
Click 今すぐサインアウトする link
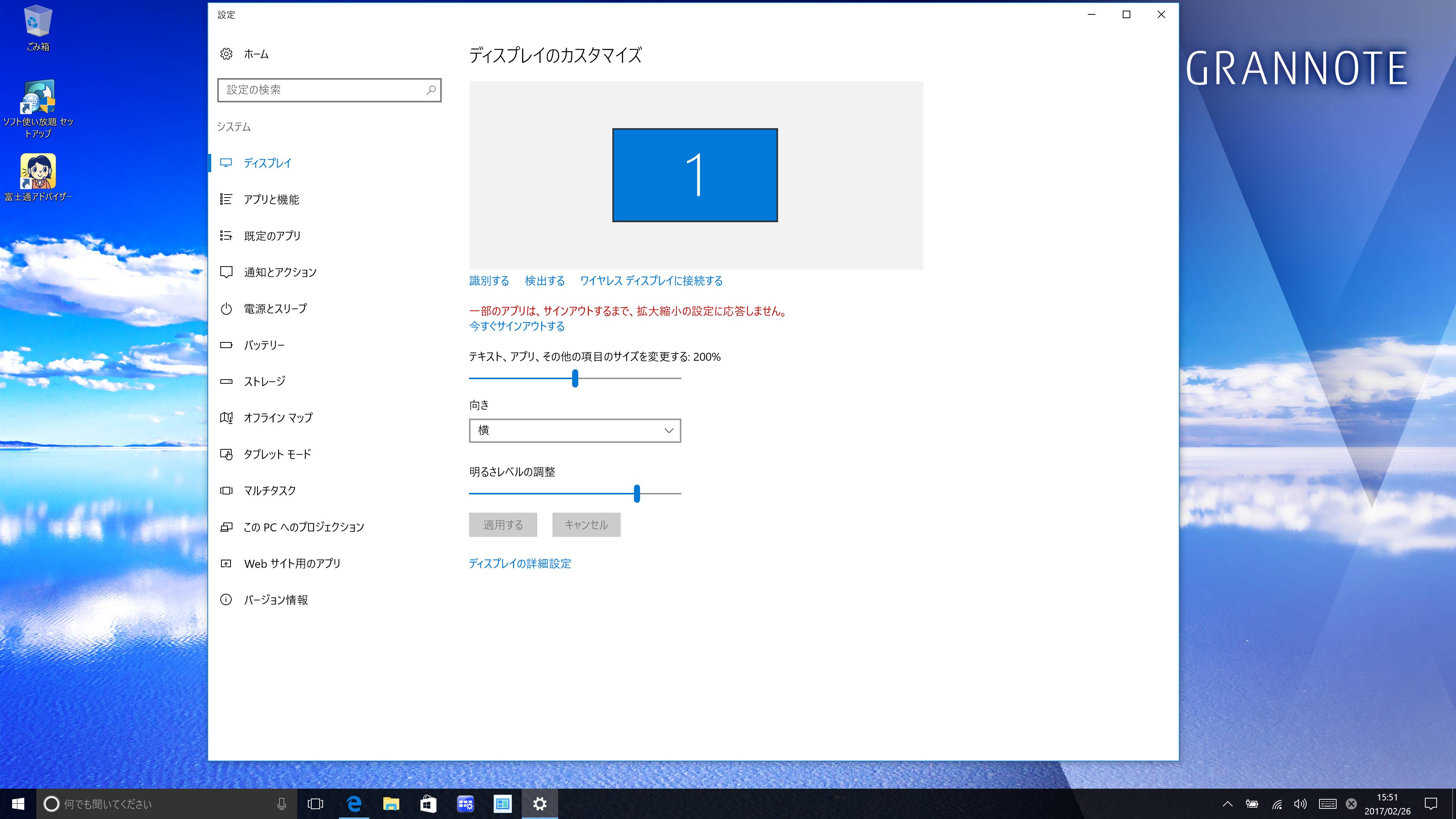pos(516,326)
